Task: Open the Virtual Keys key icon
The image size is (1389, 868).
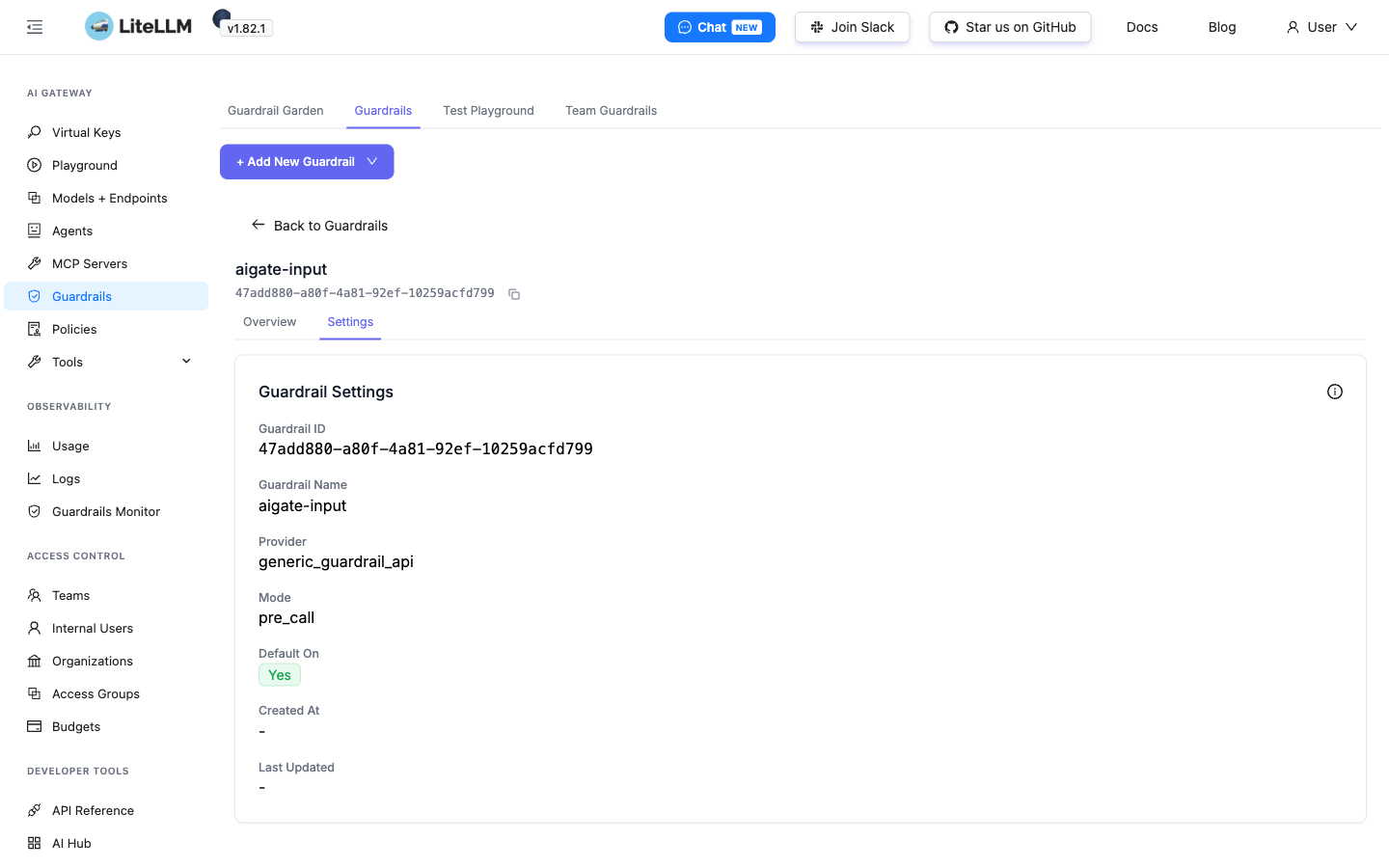Action: point(35,132)
